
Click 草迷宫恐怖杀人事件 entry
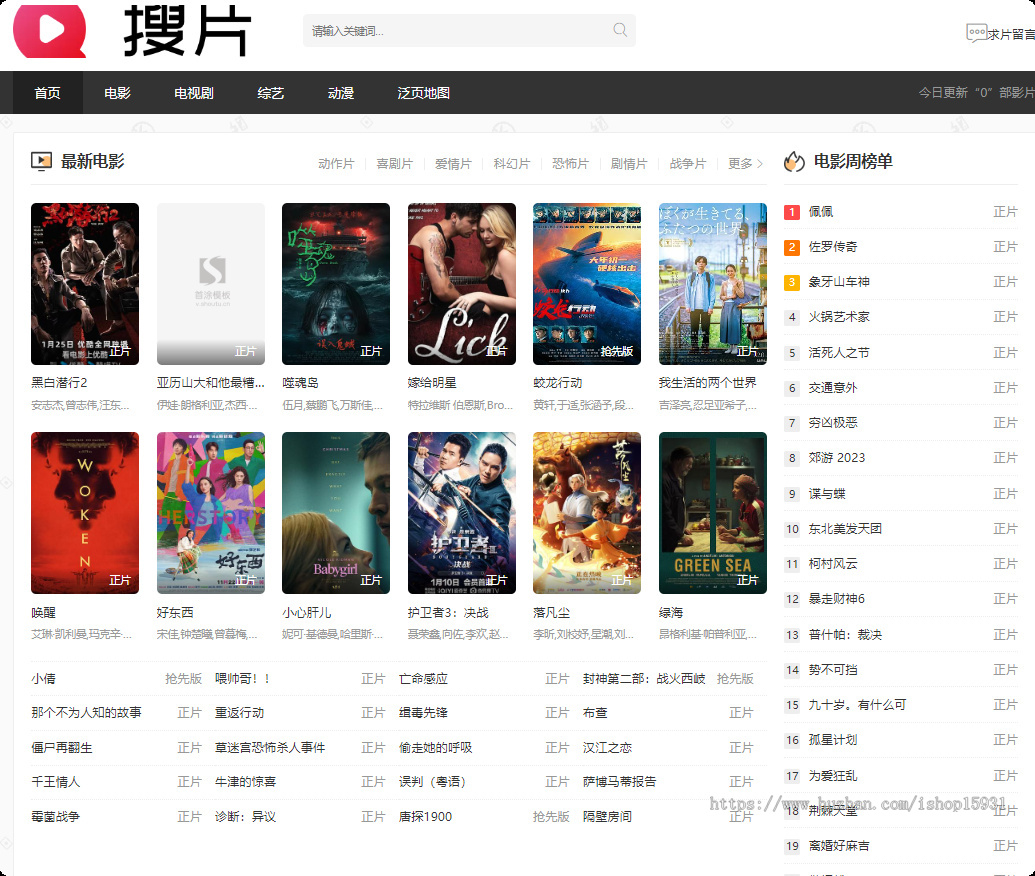coord(271,748)
